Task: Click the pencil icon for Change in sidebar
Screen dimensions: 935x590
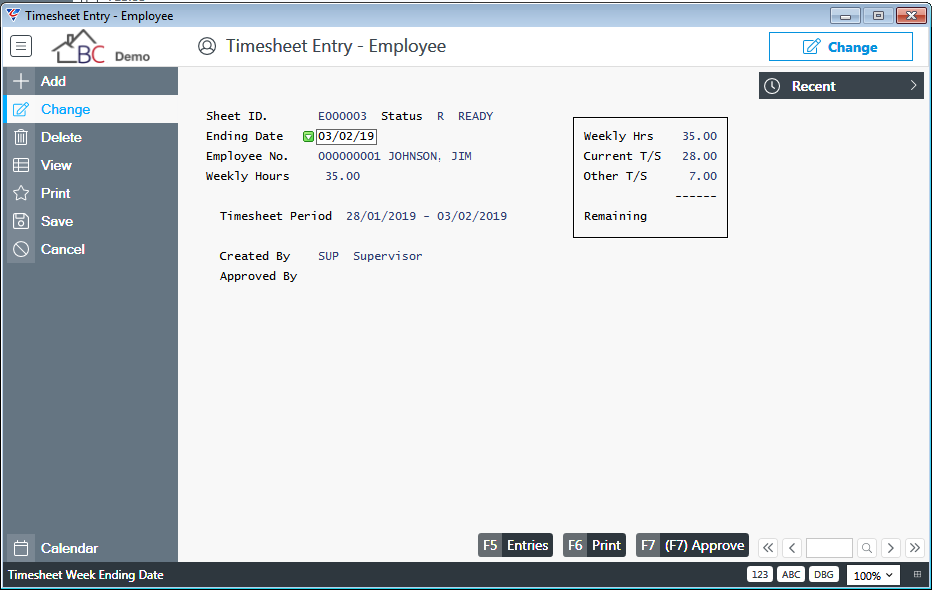Action: click(x=21, y=109)
